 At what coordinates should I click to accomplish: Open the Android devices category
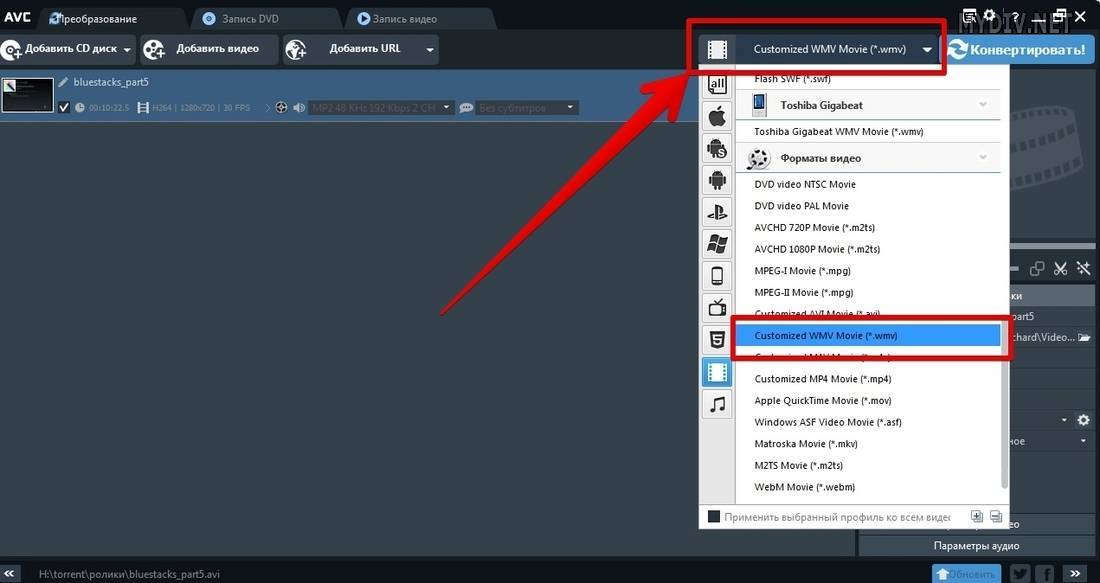click(716, 180)
